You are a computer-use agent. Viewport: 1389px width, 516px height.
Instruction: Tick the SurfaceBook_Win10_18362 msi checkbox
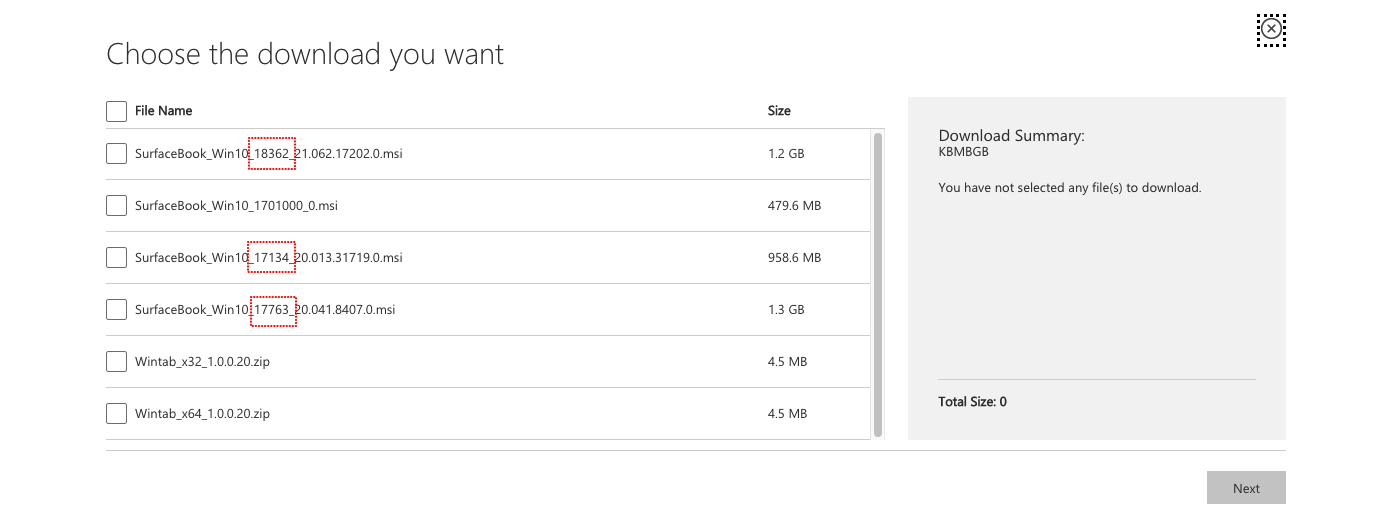tap(116, 154)
